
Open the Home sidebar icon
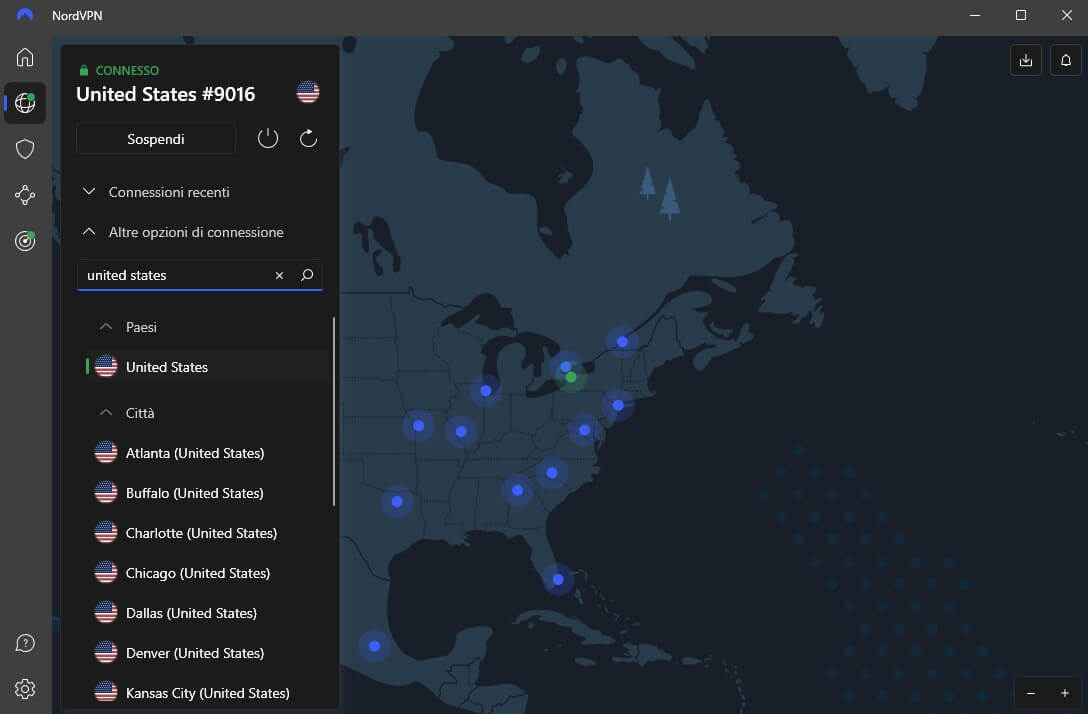click(25, 57)
